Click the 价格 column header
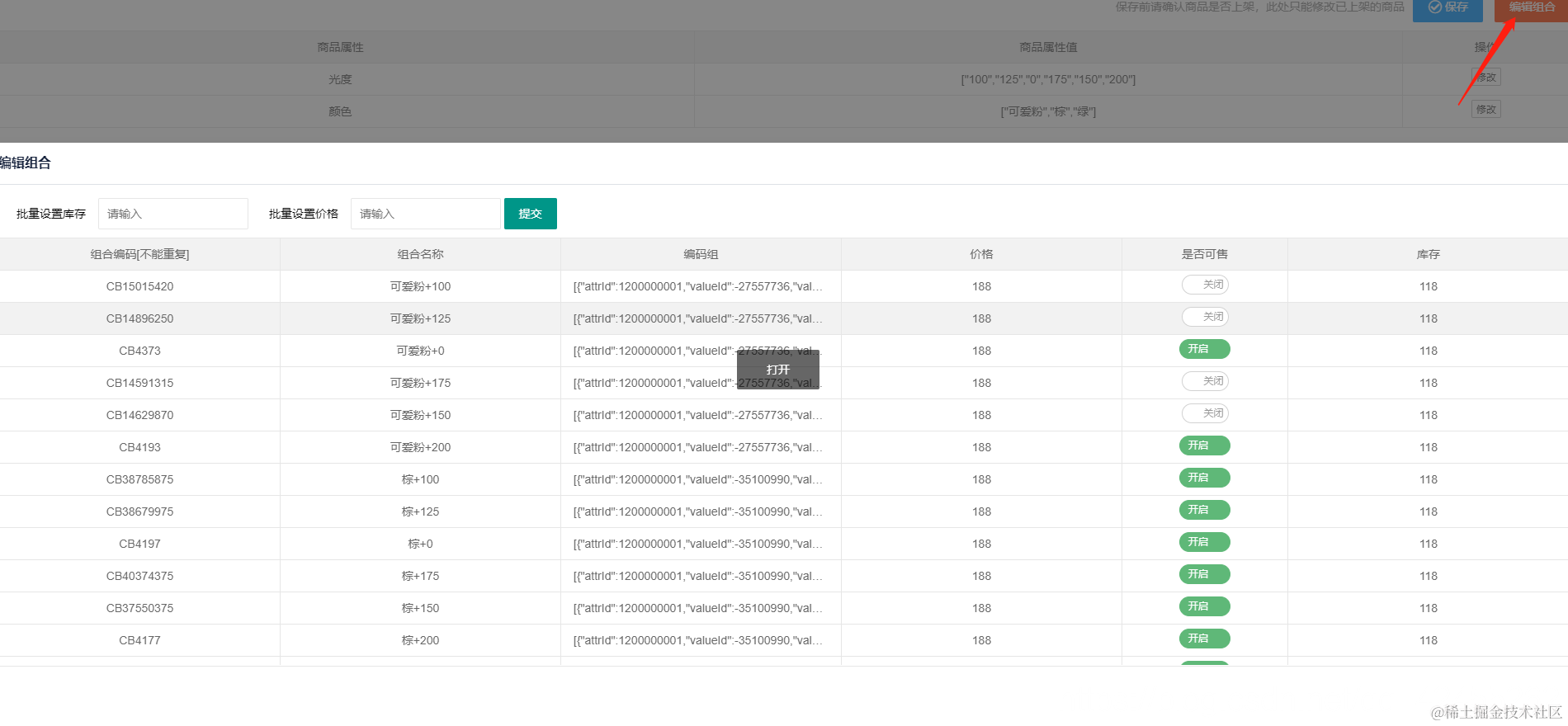Screen dimensions: 1568x726 pos(982,254)
